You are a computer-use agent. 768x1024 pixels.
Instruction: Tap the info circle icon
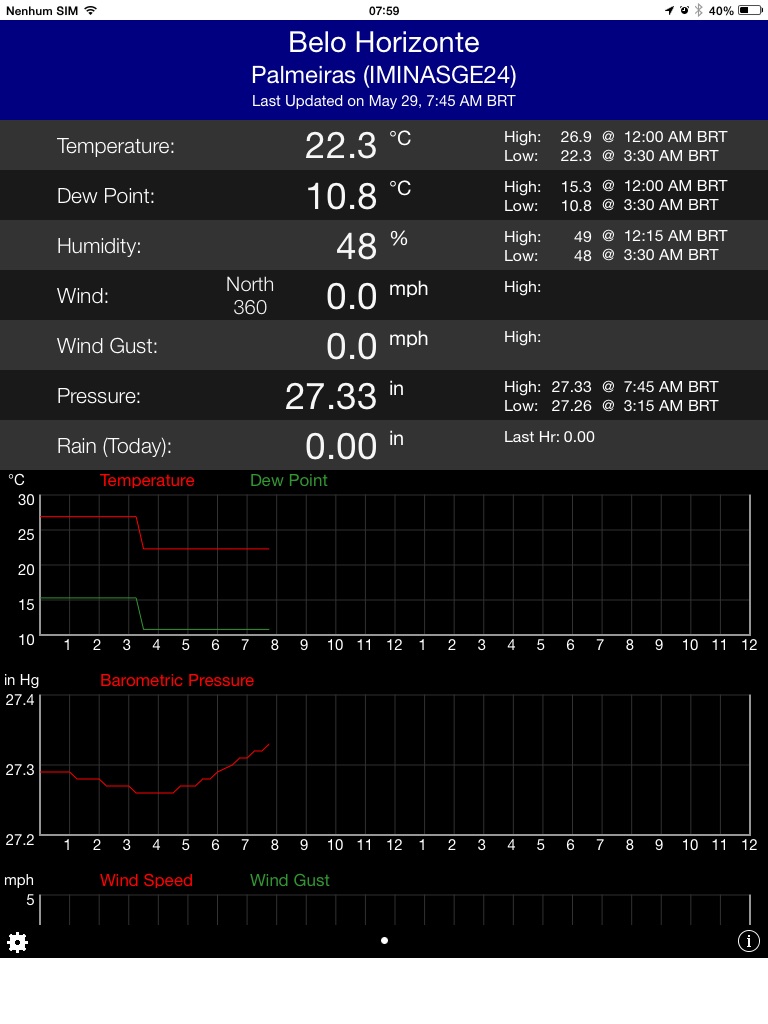click(x=748, y=941)
